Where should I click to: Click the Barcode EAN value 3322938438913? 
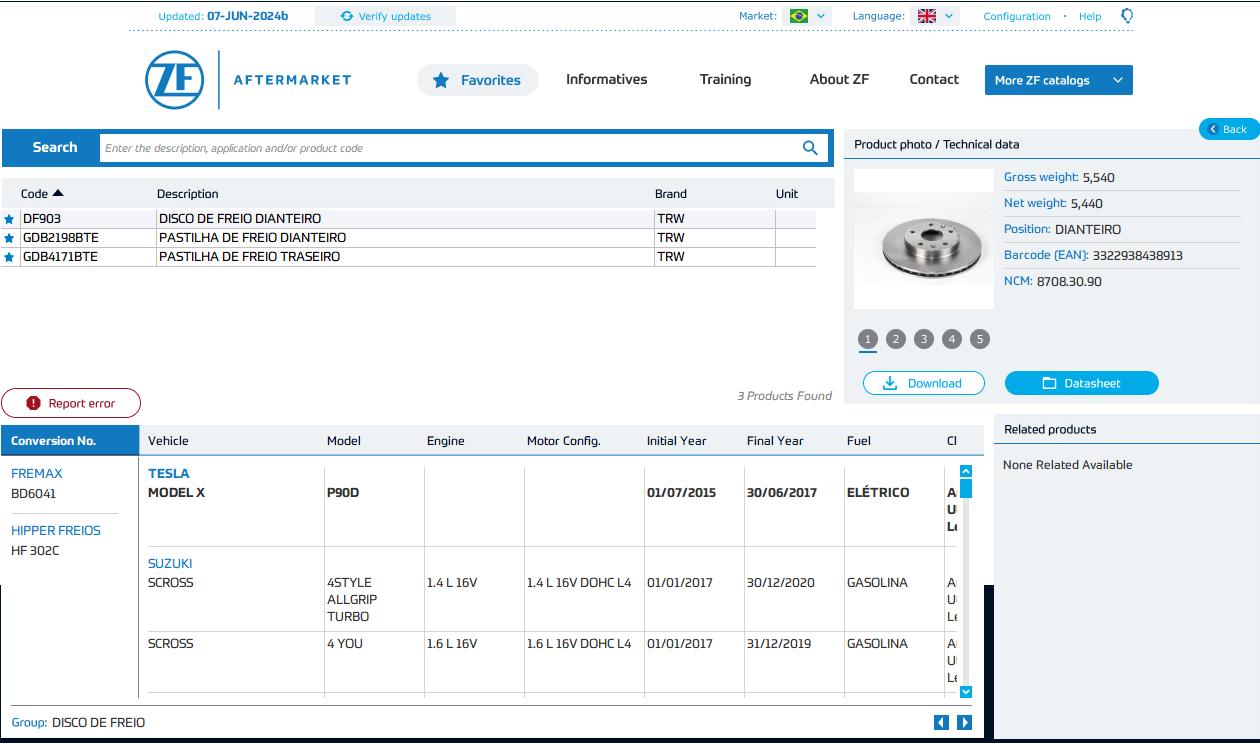pyautogui.click(x=1138, y=256)
